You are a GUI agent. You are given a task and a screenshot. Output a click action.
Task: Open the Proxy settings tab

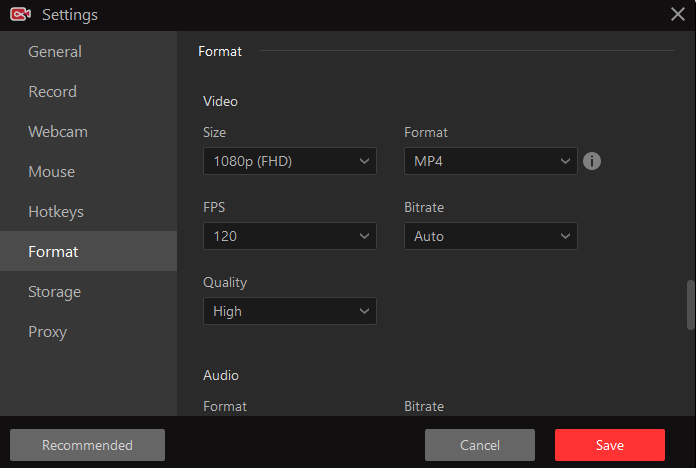[48, 332]
